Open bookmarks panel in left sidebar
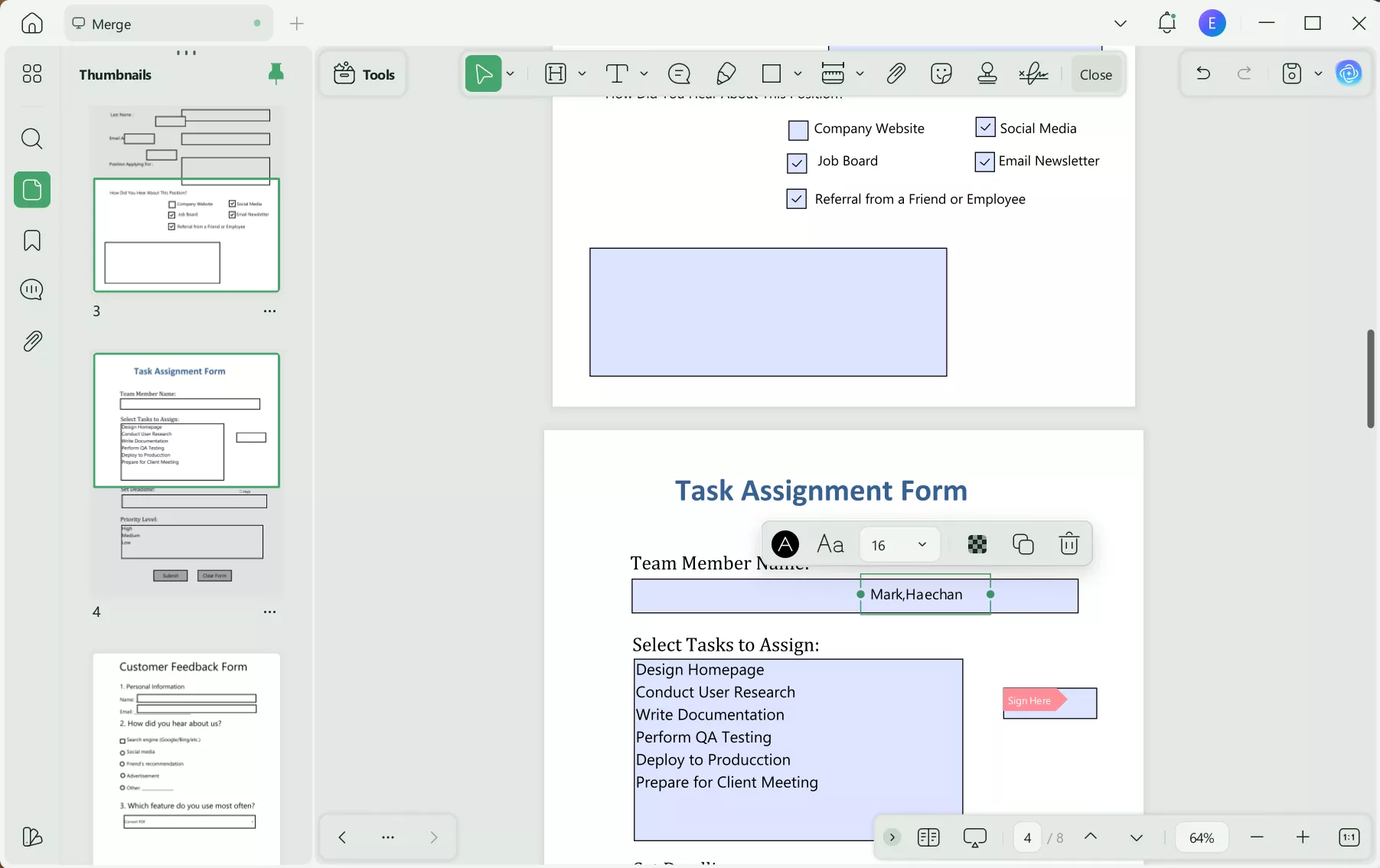This screenshot has width=1380, height=868. coord(32,240)
